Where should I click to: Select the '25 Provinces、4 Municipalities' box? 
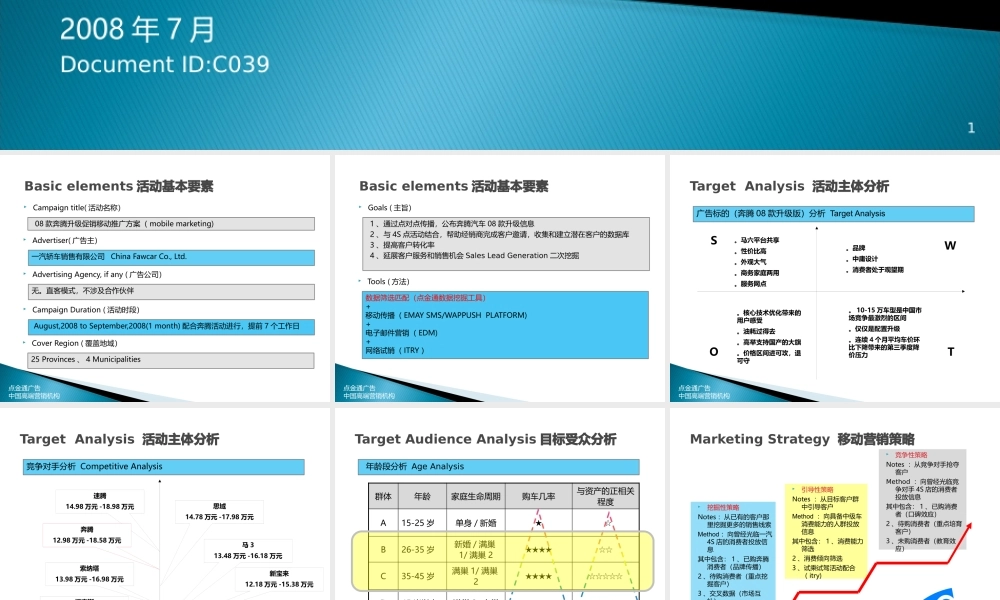click(171, 360)
